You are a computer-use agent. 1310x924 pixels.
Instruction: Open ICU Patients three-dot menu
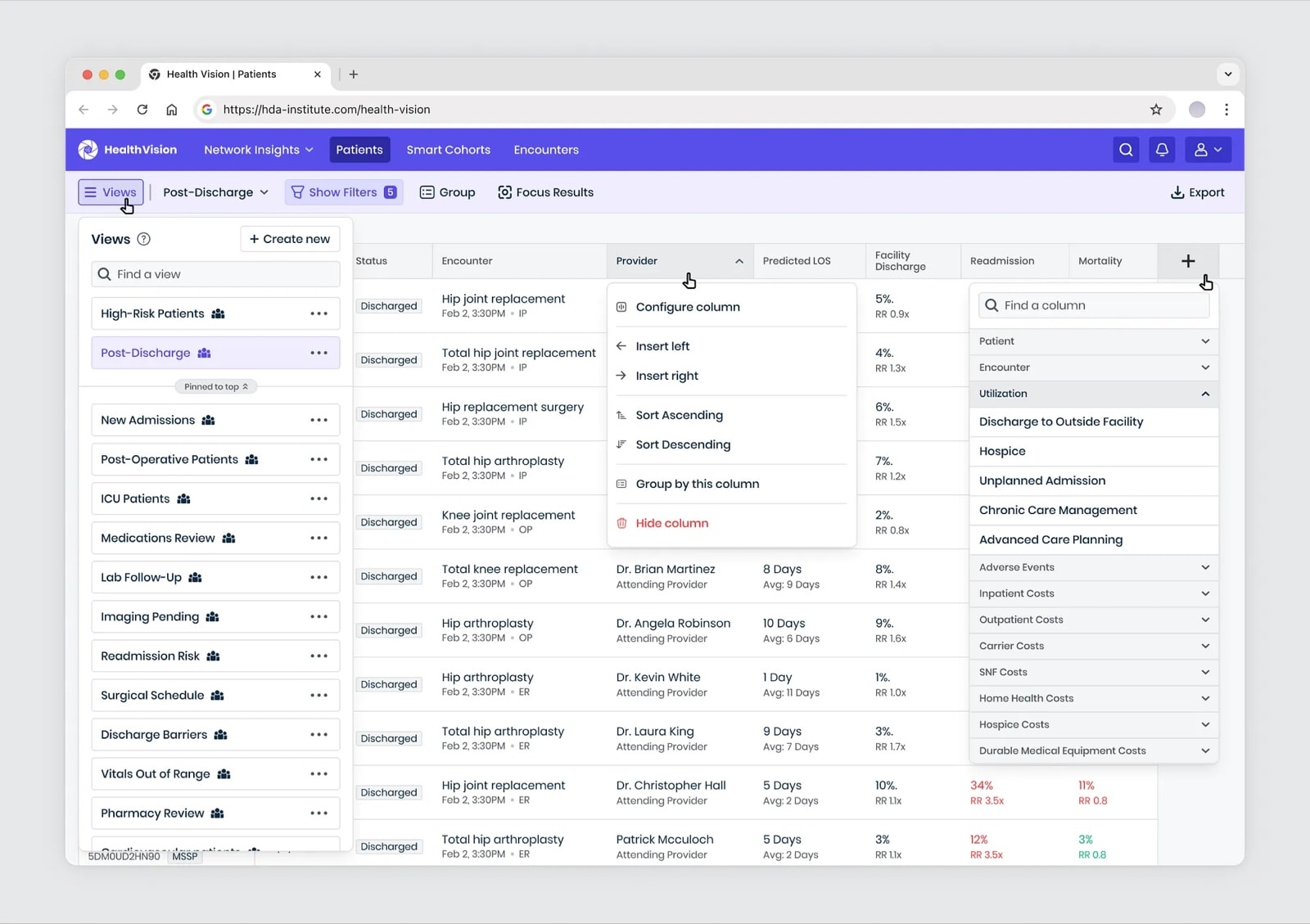[x=318, y=498]
